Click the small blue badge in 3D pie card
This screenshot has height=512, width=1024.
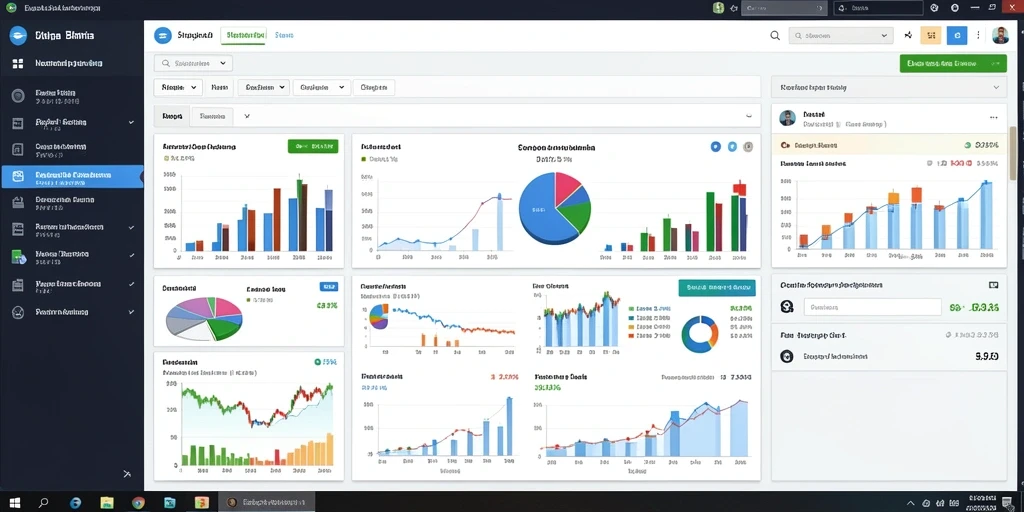(x=328, y=287)
